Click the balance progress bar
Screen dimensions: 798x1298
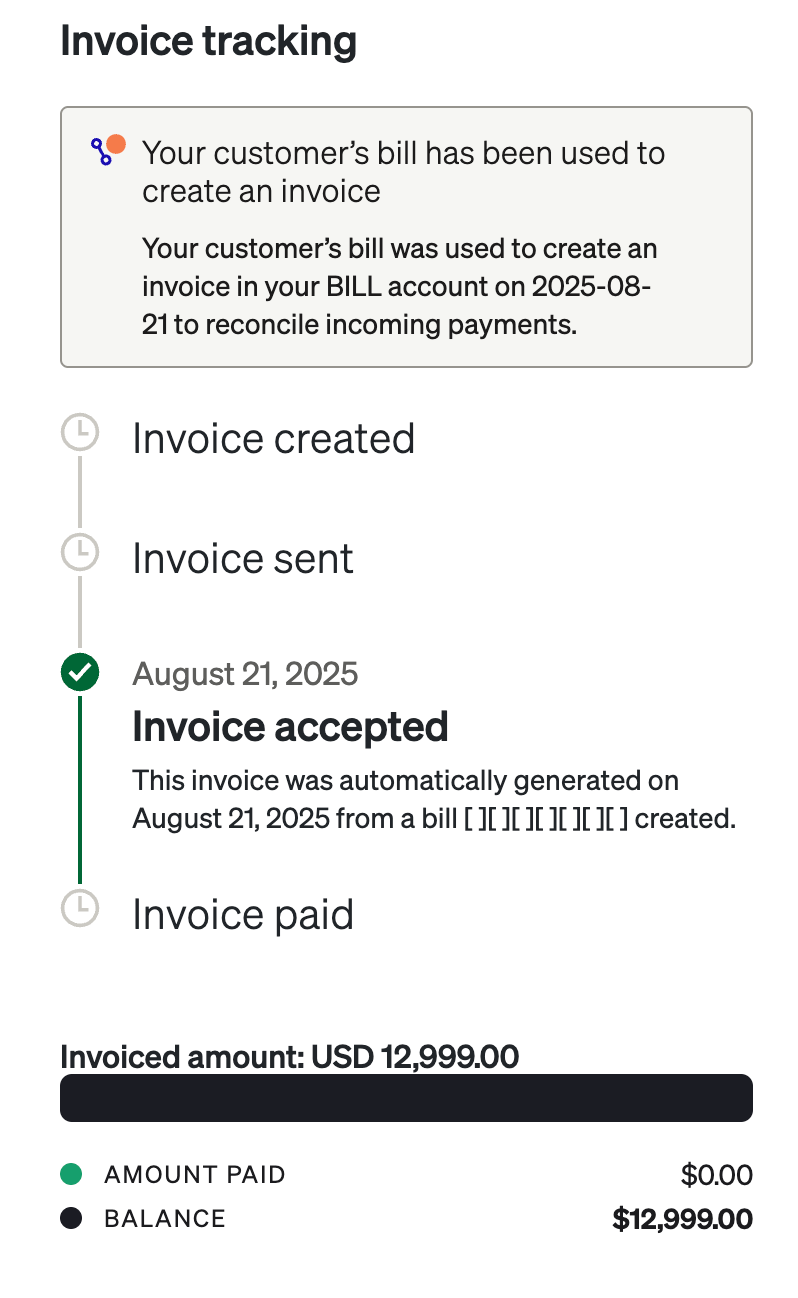tap(406, 1097)
